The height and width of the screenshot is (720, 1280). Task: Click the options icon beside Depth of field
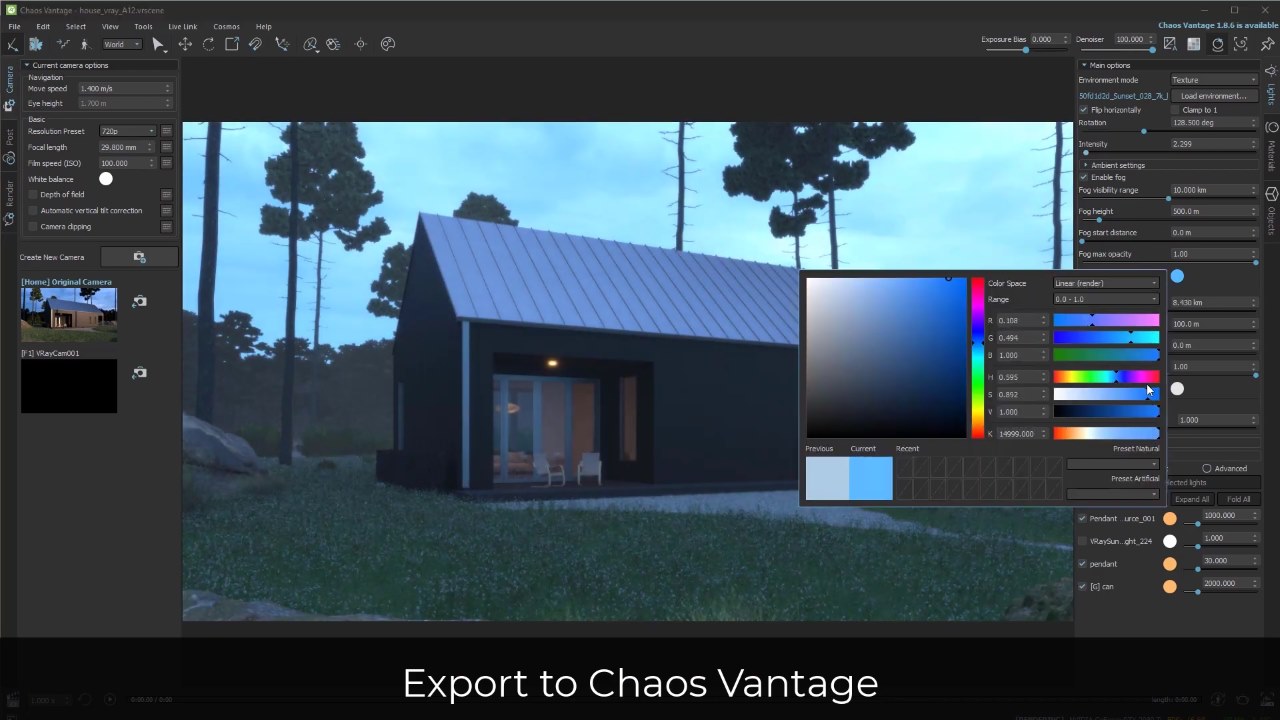click(166, 195)
